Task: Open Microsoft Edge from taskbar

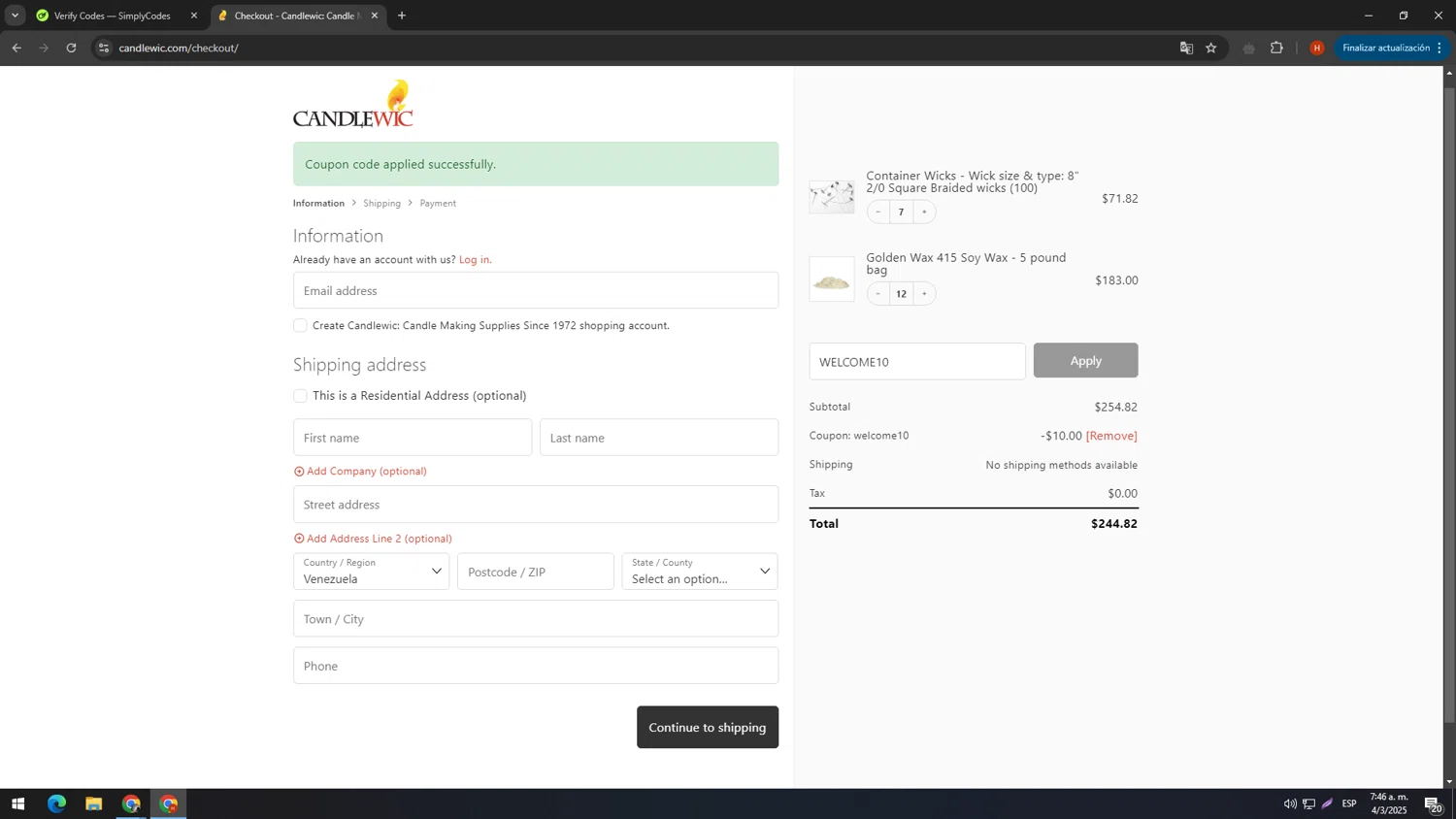Action: pos(56,803)
